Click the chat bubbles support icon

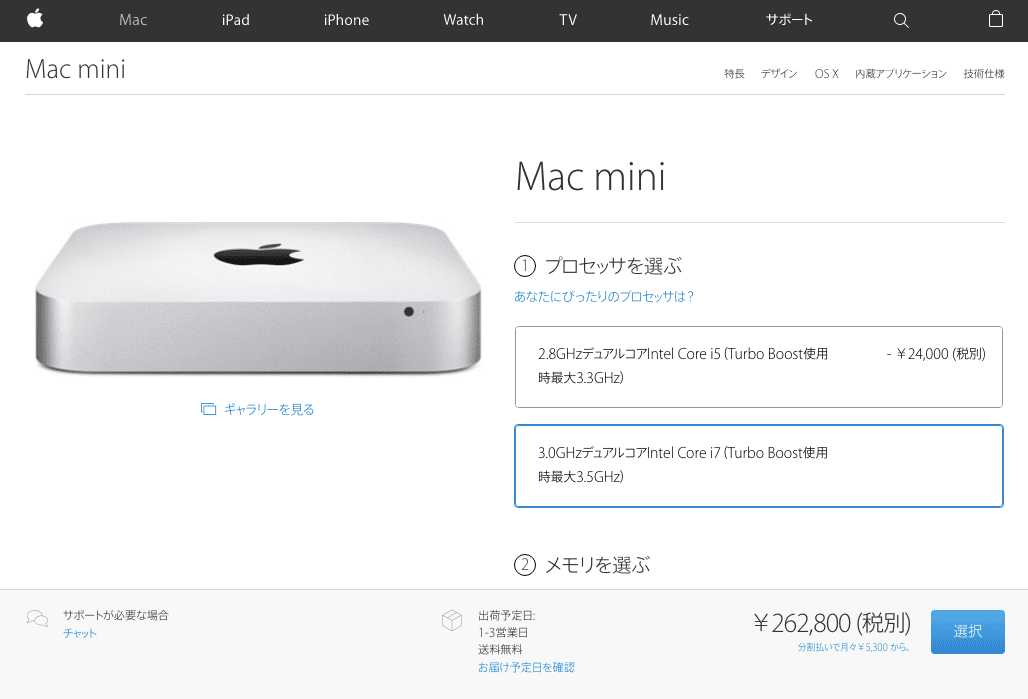click(x=37, y=618)
